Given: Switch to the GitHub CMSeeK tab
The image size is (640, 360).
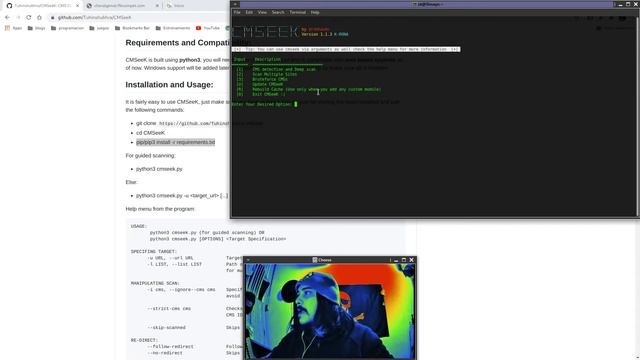Looking at the screenshot, I should point(42,6).
